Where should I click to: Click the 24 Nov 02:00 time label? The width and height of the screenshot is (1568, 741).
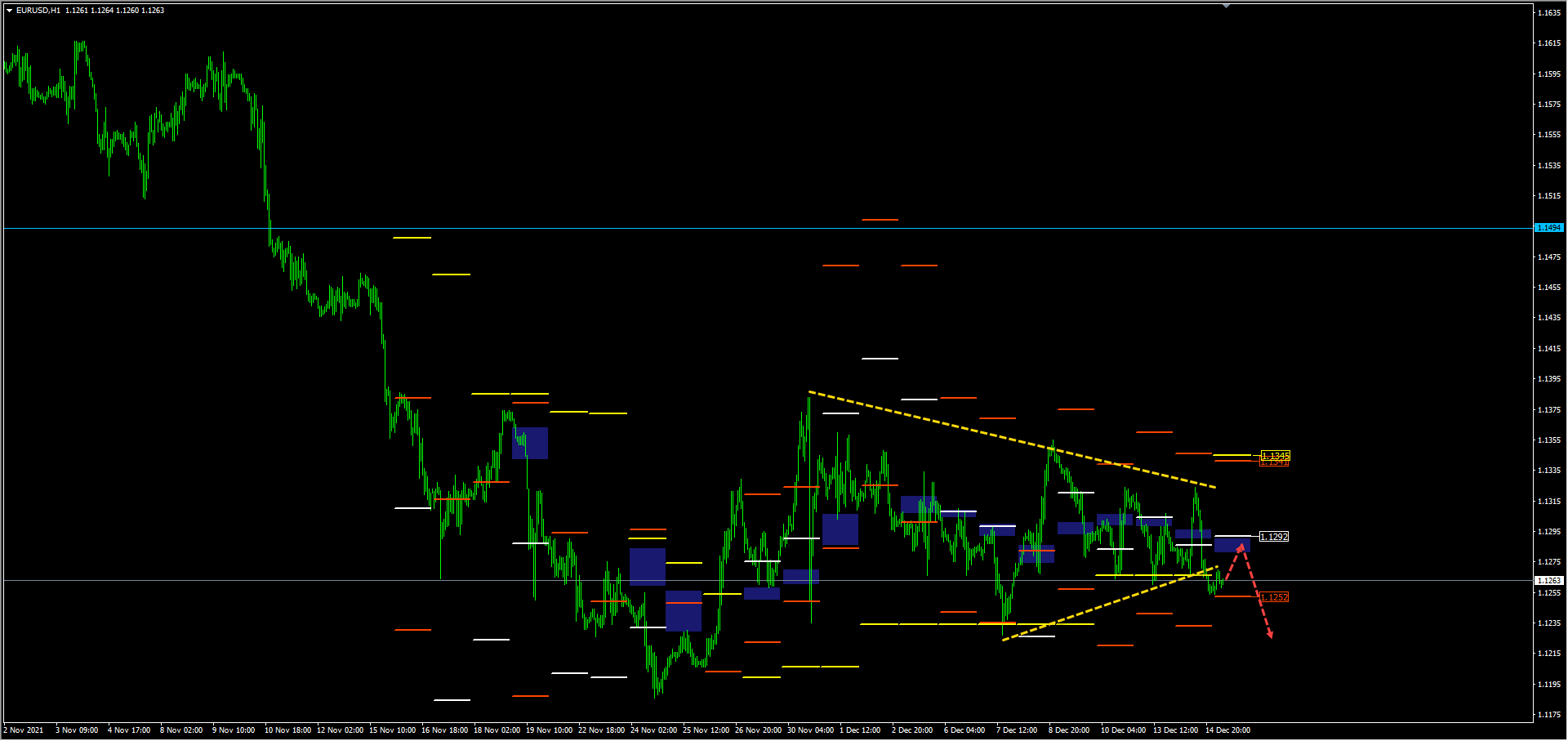point(653,730)
